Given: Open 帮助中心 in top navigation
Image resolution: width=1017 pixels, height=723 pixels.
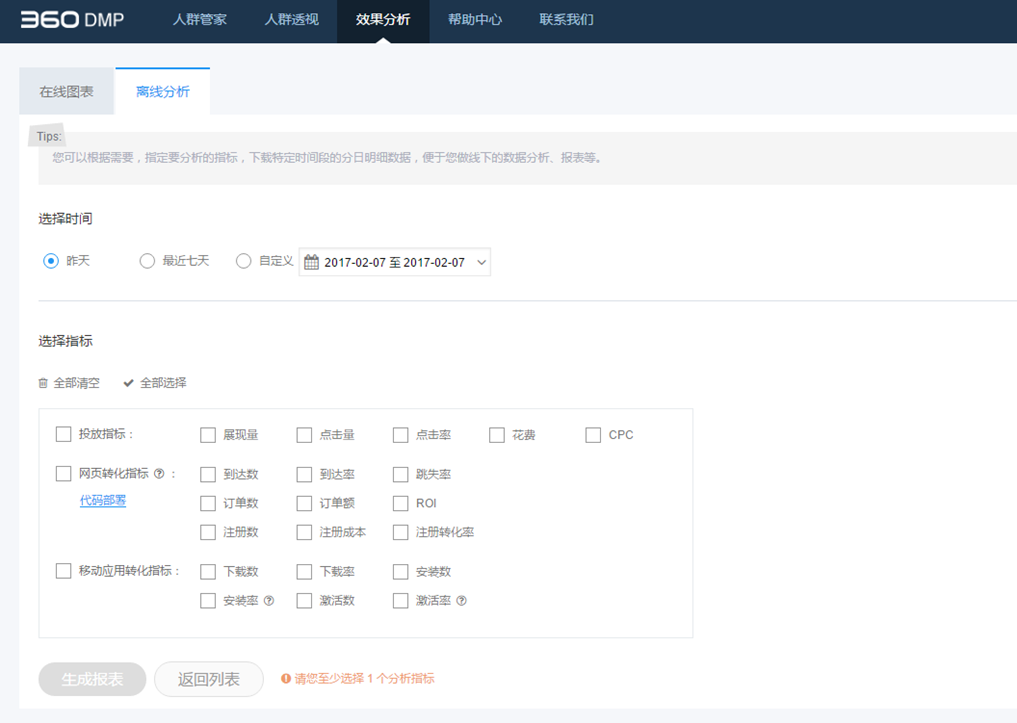Looking at the screenshot, I should pos(475,20).
